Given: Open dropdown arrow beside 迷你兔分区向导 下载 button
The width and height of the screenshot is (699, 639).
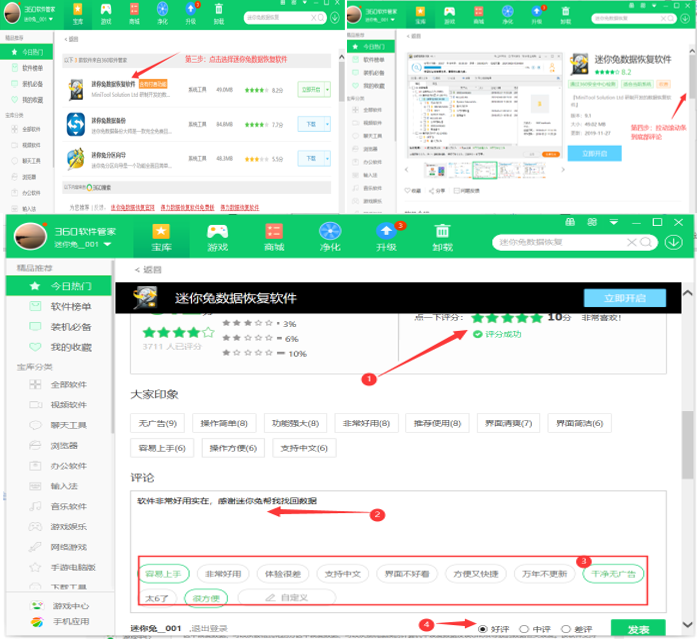Looking at the screenshot, I should coord(327,158).
